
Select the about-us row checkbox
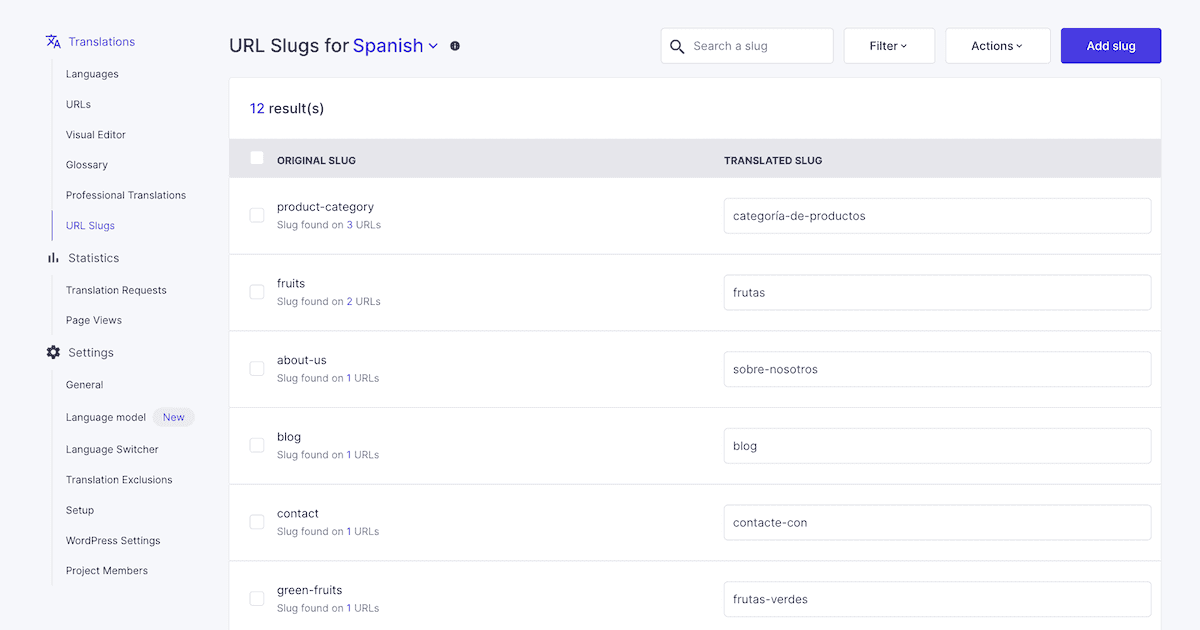[x=257, y=368]
